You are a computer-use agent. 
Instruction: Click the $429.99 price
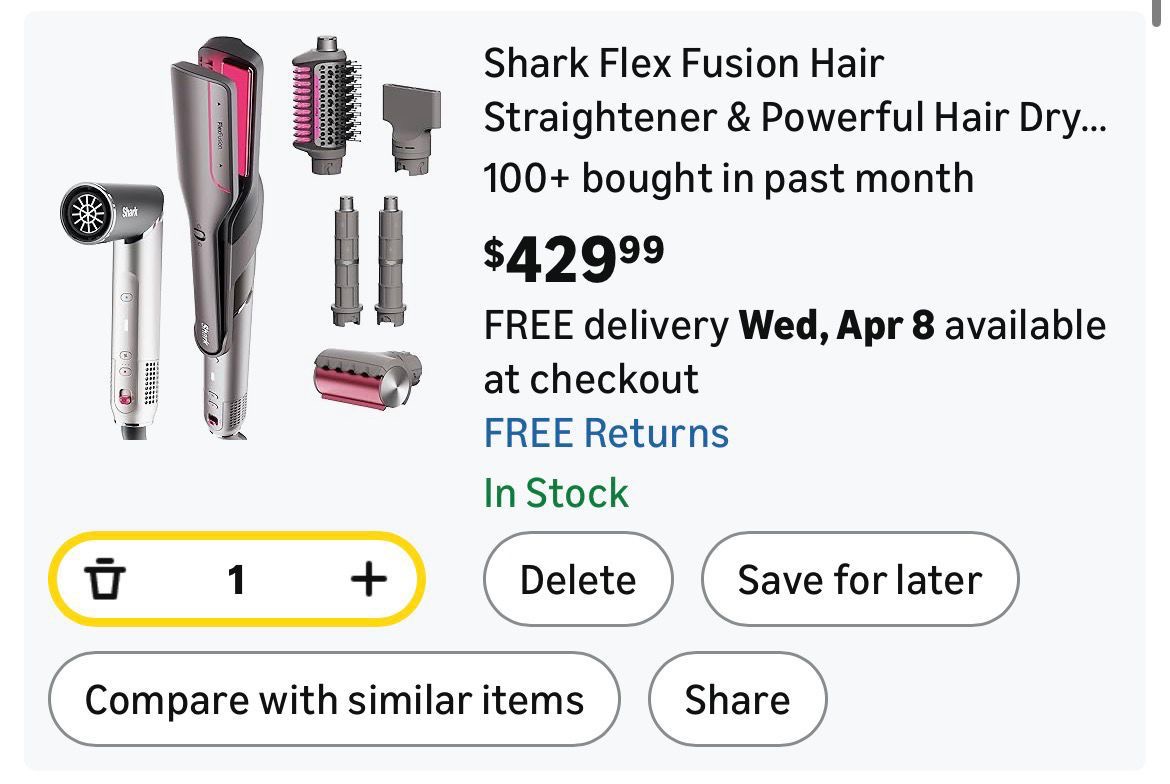coord(574,259)
